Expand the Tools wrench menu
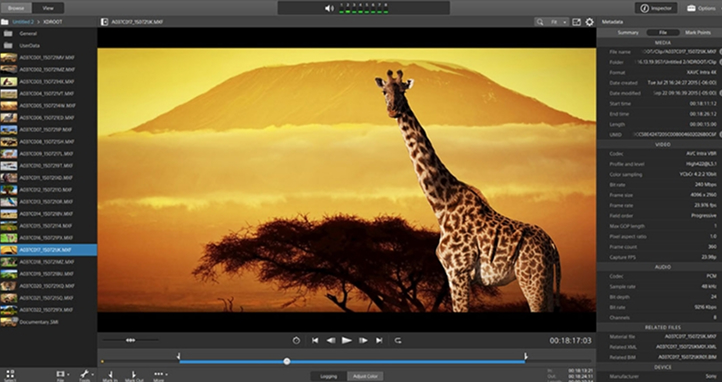This screenshot has width=722, height=382. coord(86,374)
